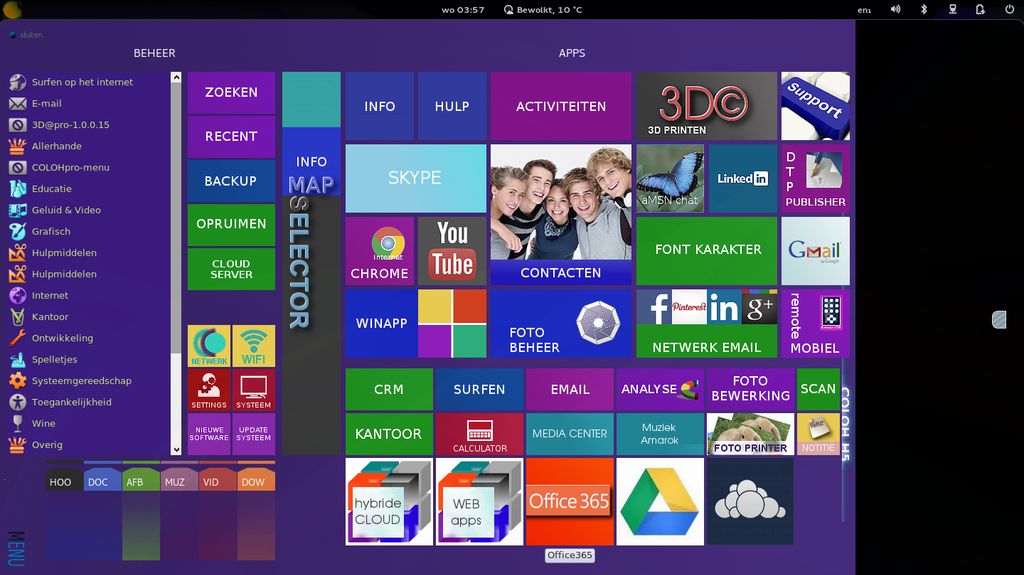Open the Notitie sticky note tile
Viewport: 1024px width, 575px height.
click(818, 434)
